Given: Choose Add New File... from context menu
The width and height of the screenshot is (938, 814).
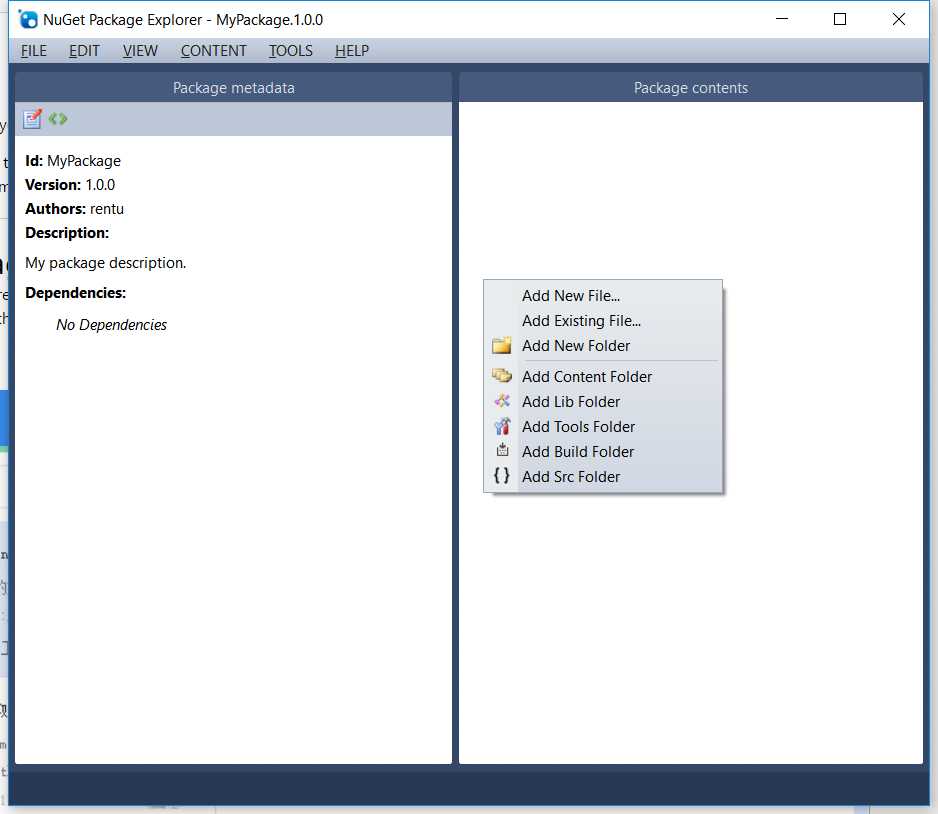Looking at the screenshot, I should coord(603,295).
